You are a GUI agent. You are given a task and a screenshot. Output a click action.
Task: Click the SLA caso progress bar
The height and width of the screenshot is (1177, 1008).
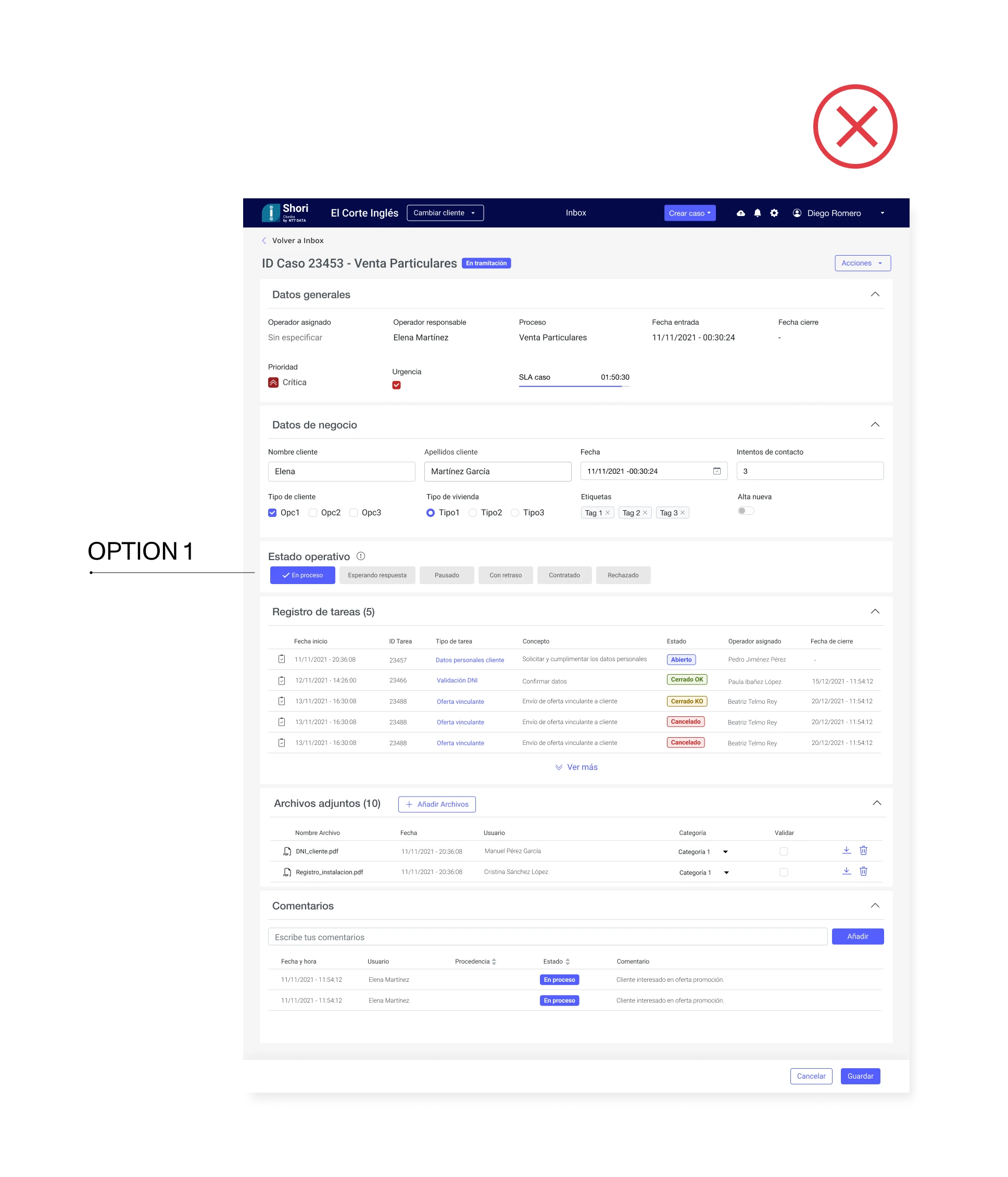pyautogui.click(x=574, y=386)
